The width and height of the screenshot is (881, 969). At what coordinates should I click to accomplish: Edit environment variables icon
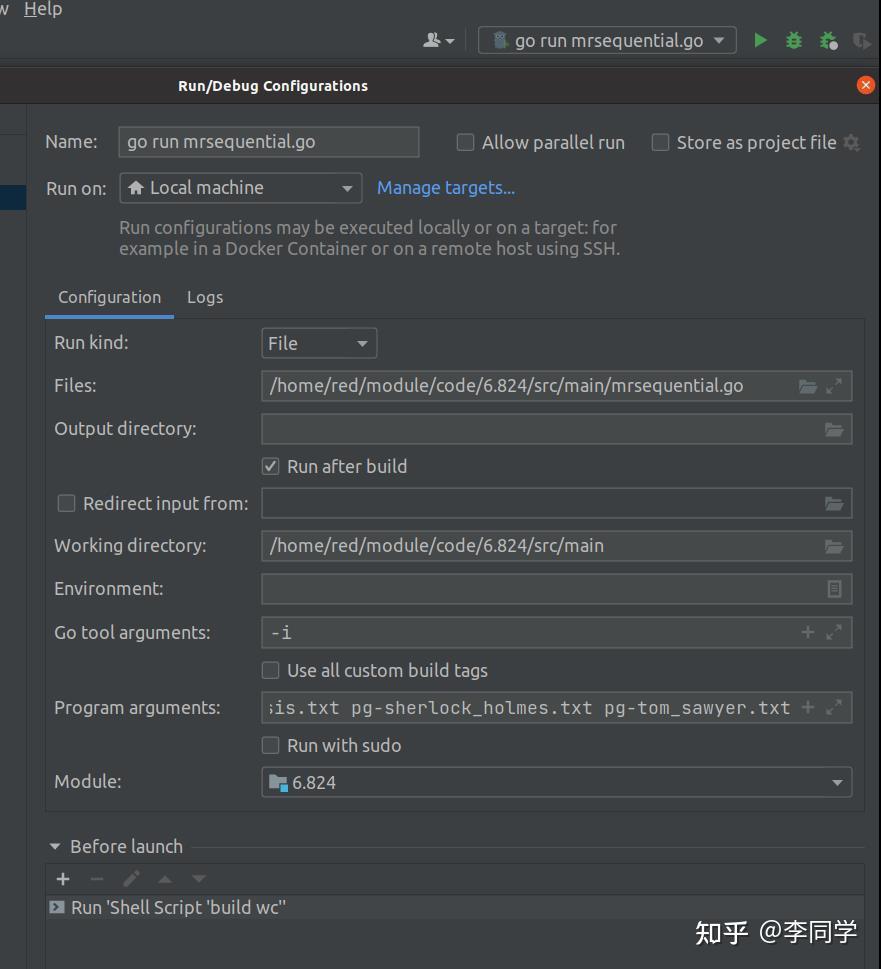tap(834, 589)
